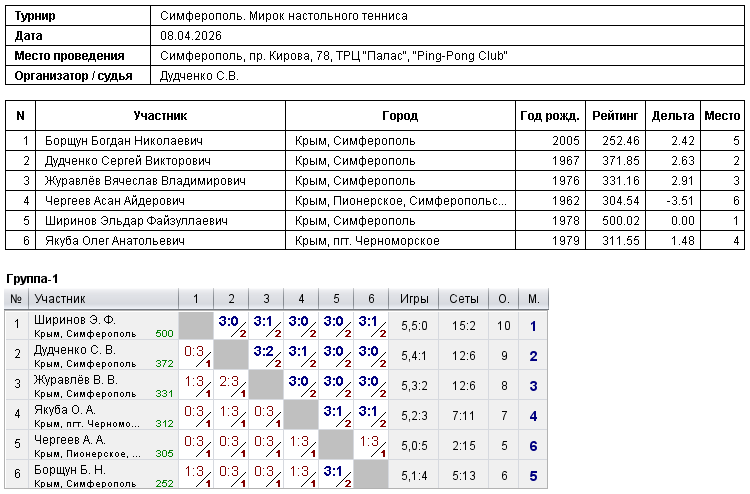This screenshot has width=750, height=494.
Task: Click the 'Сеты' column header in group table
Action: [463, 299]
